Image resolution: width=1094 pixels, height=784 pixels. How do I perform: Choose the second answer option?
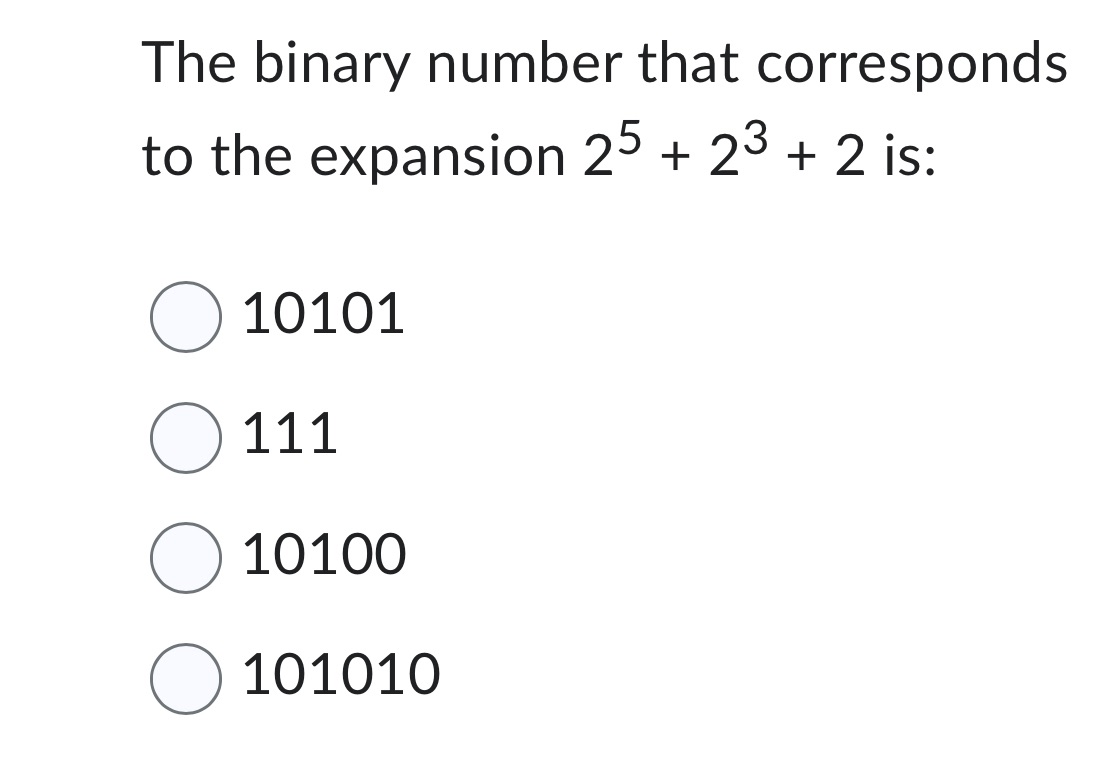[186, 436]
